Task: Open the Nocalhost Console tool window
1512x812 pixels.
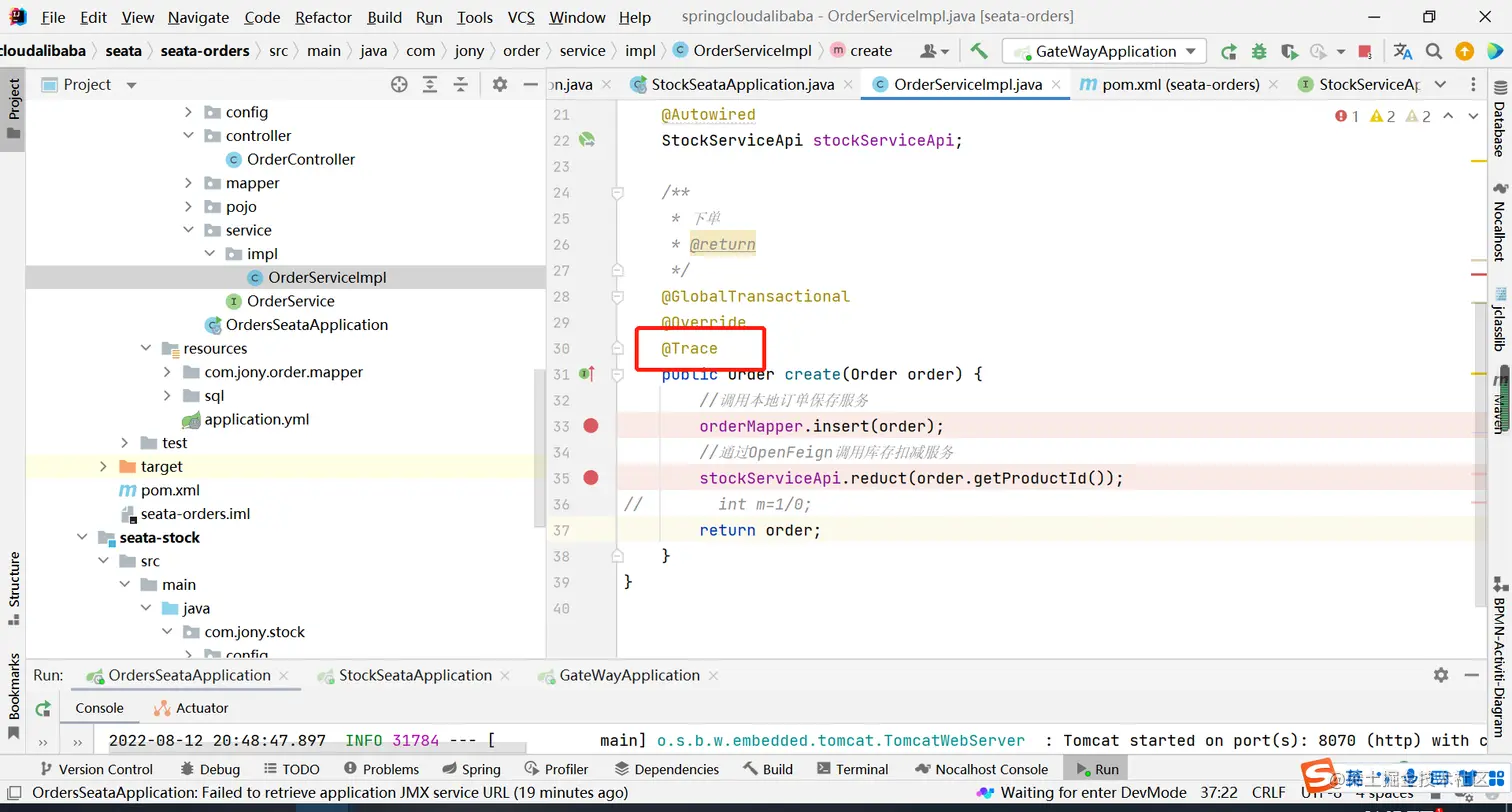Action: pos(981,769)
